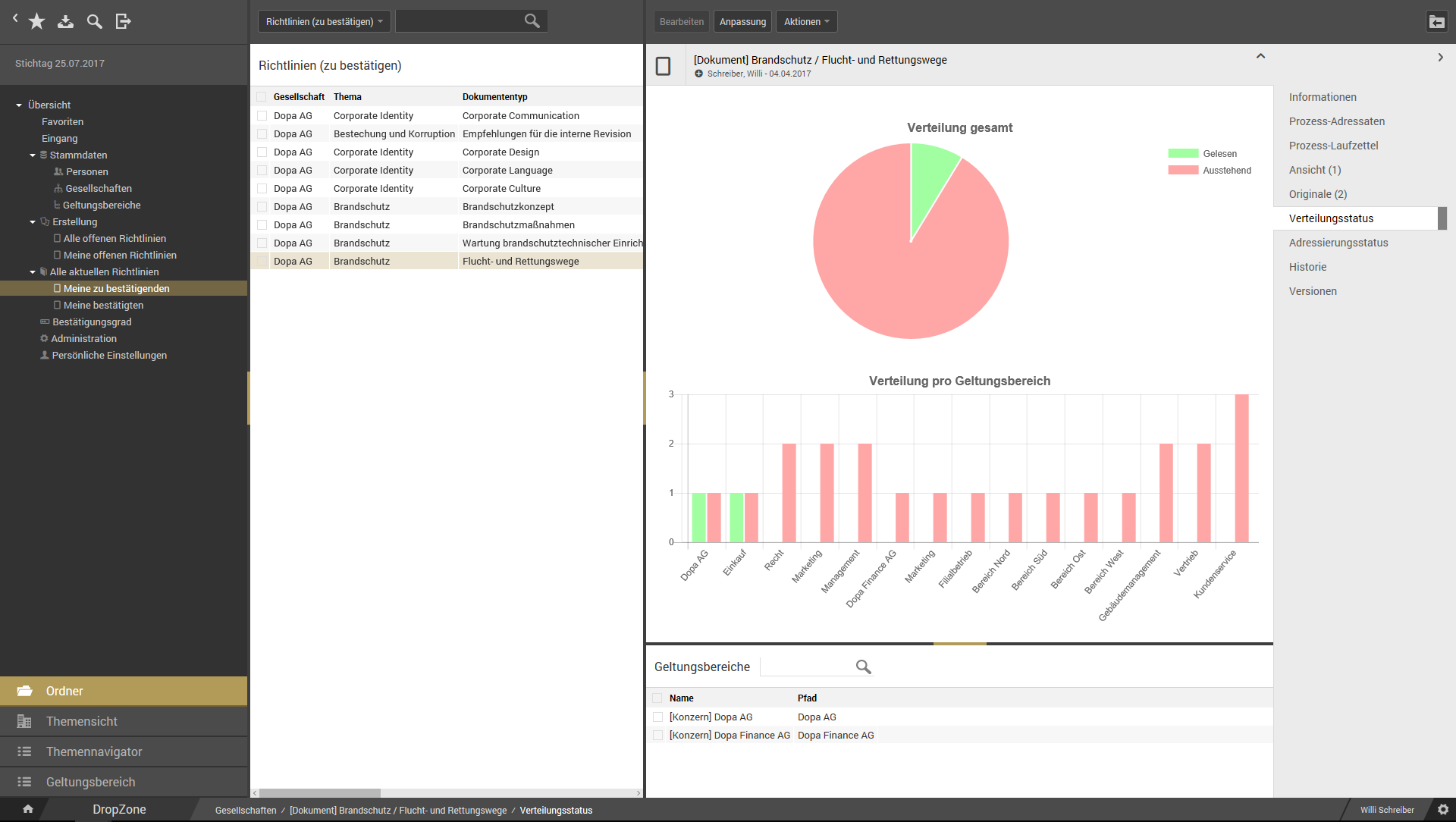Open the Prozess-Laufzettel section
The width and height of the screenshot is (1456, 822).
(1334, 146)
